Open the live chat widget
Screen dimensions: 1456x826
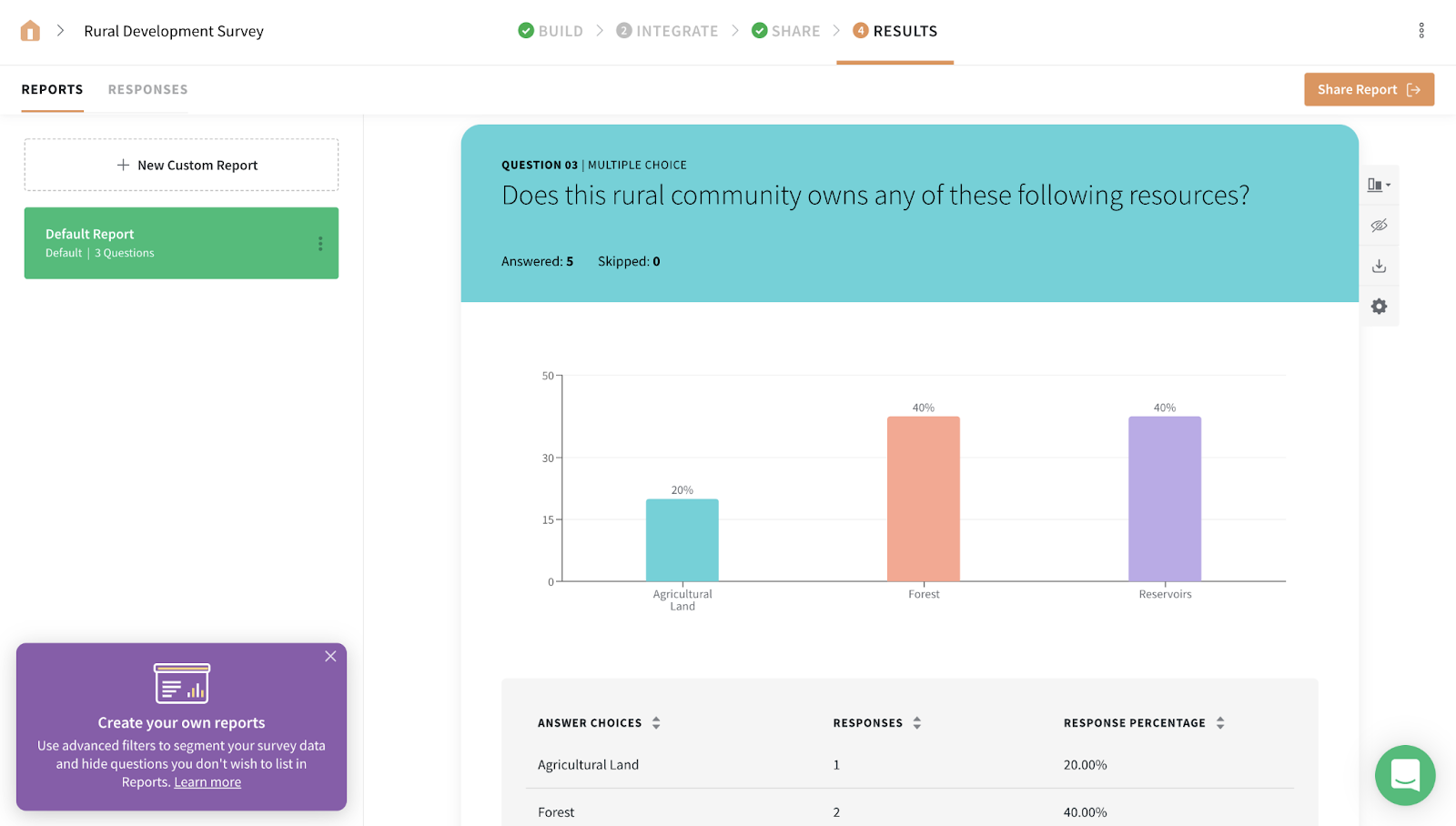[1405, 775]
